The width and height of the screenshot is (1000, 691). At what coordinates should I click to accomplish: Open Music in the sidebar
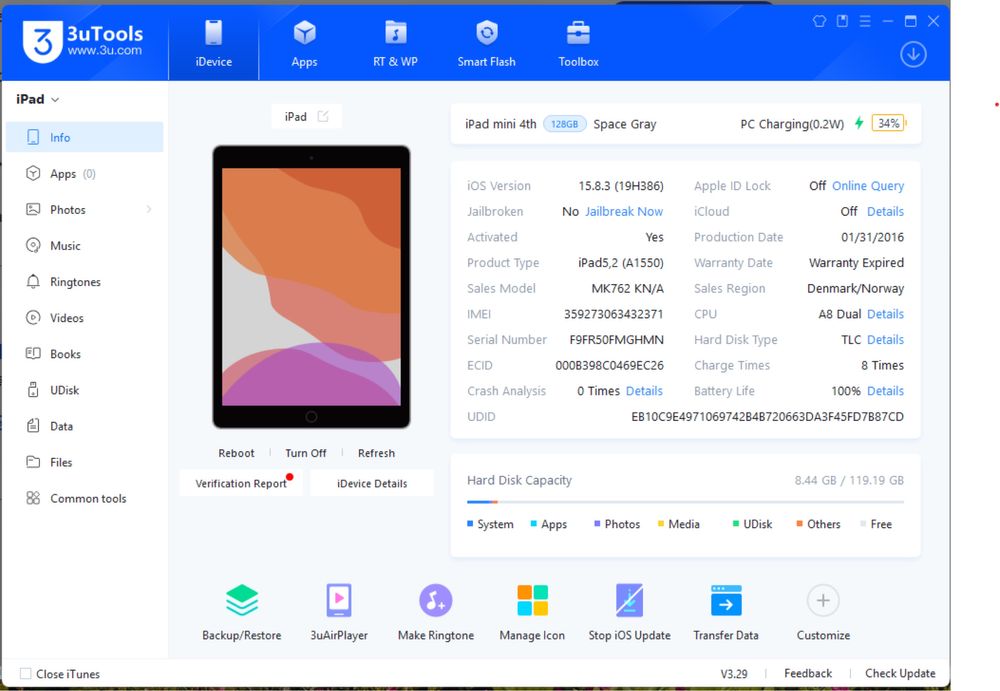coord(84,246)
